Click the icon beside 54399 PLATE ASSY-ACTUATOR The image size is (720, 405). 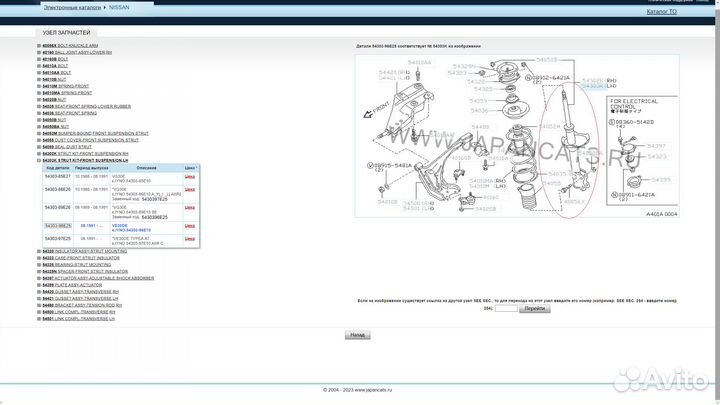tap(40, 284)
